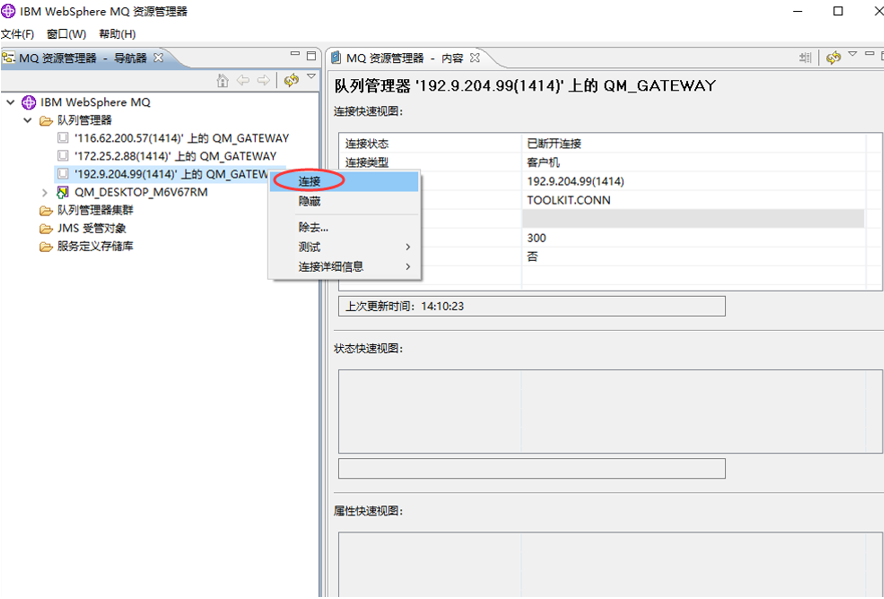The image size is (884, 599).
Task: Open the 文件(F) menu
Action: click(x=17, y=34)
